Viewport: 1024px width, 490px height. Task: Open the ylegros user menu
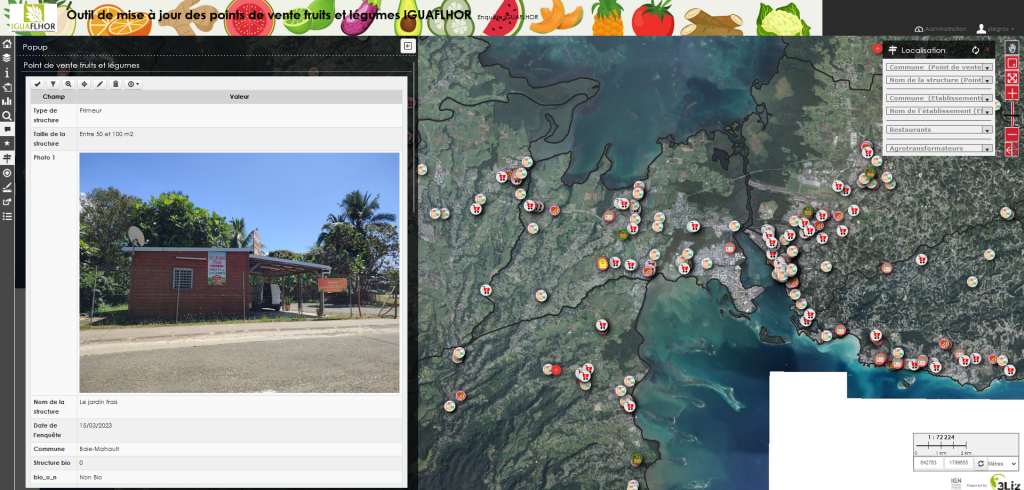995,29
